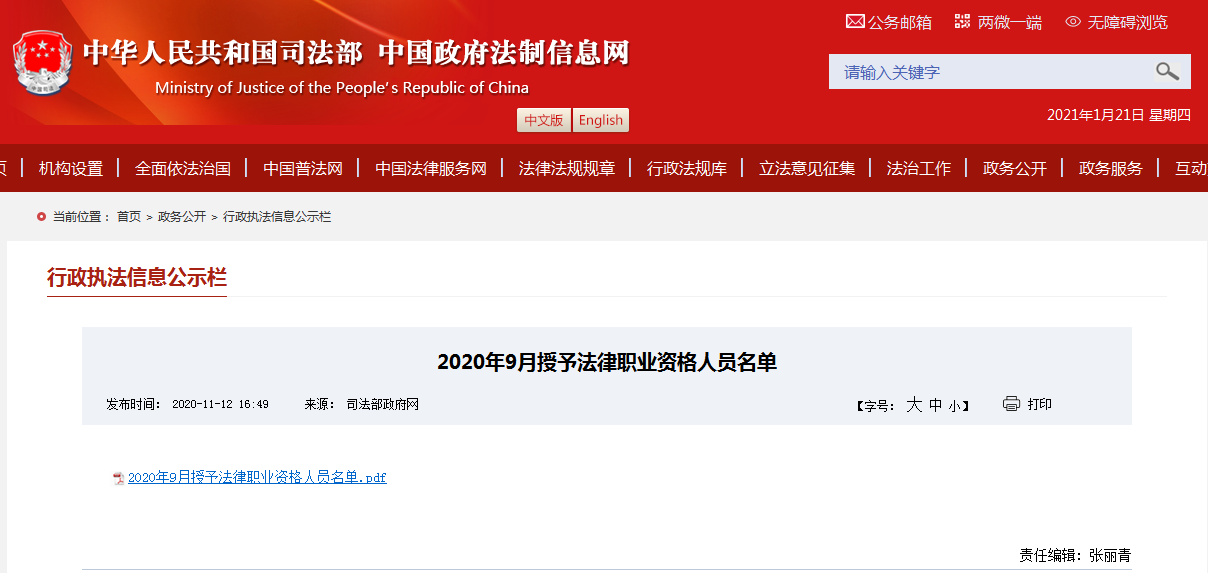Screen dimensions: 1208x573
Task: Switch to 中文版 language
Action: point(543,120)
